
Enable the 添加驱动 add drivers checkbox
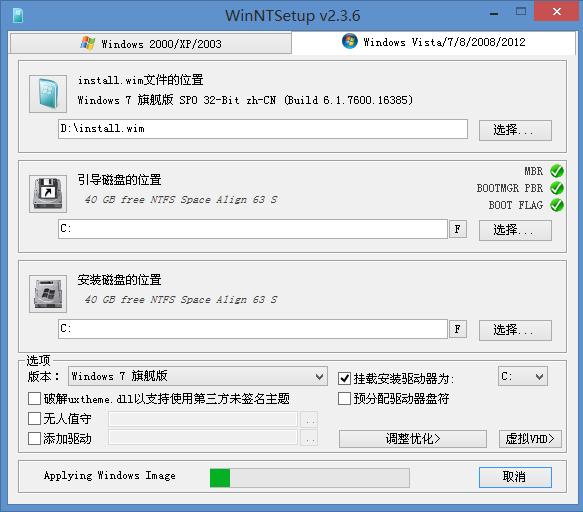34,439
